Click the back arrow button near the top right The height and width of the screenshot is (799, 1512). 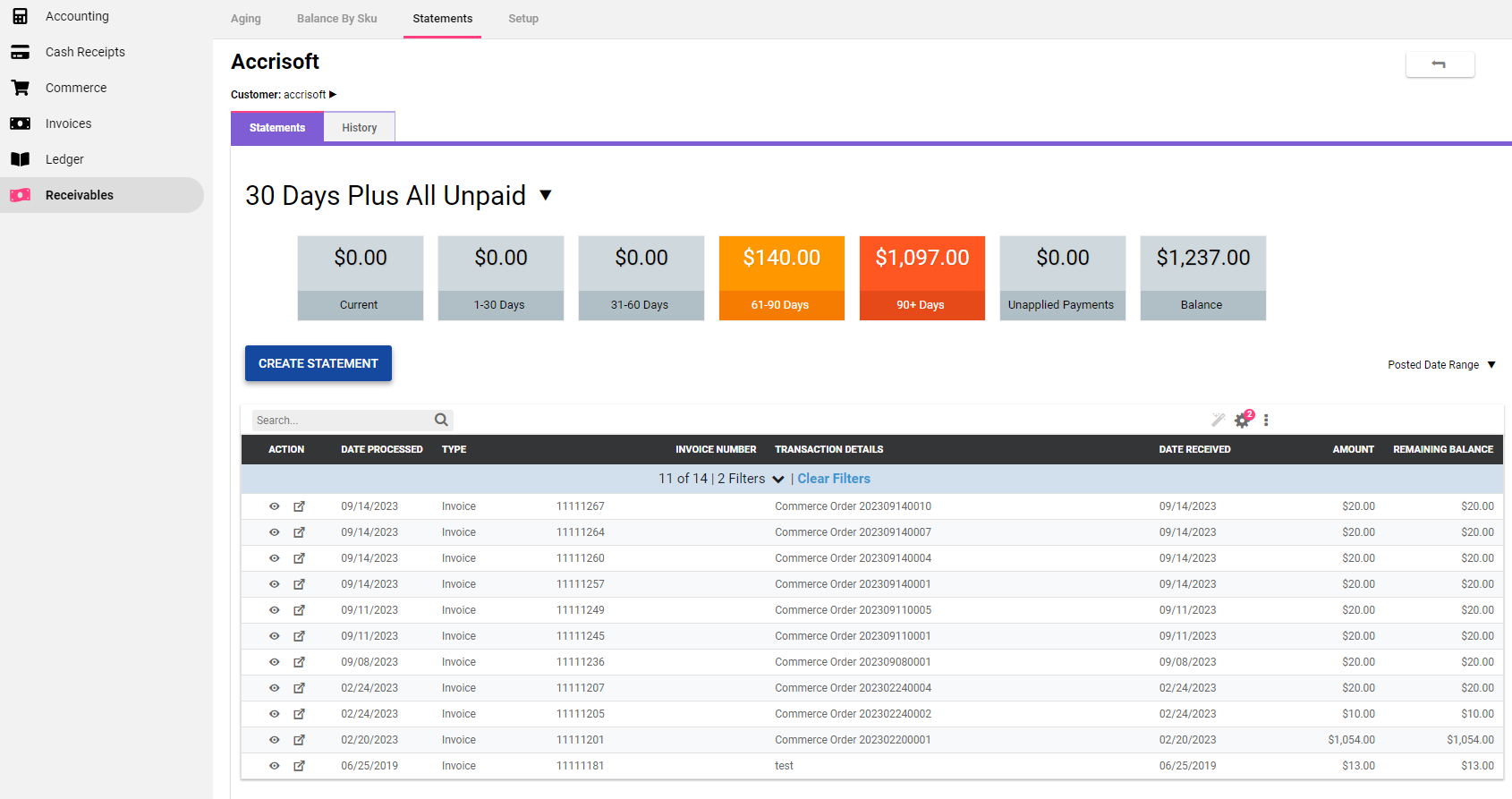tap(1440, 64)
